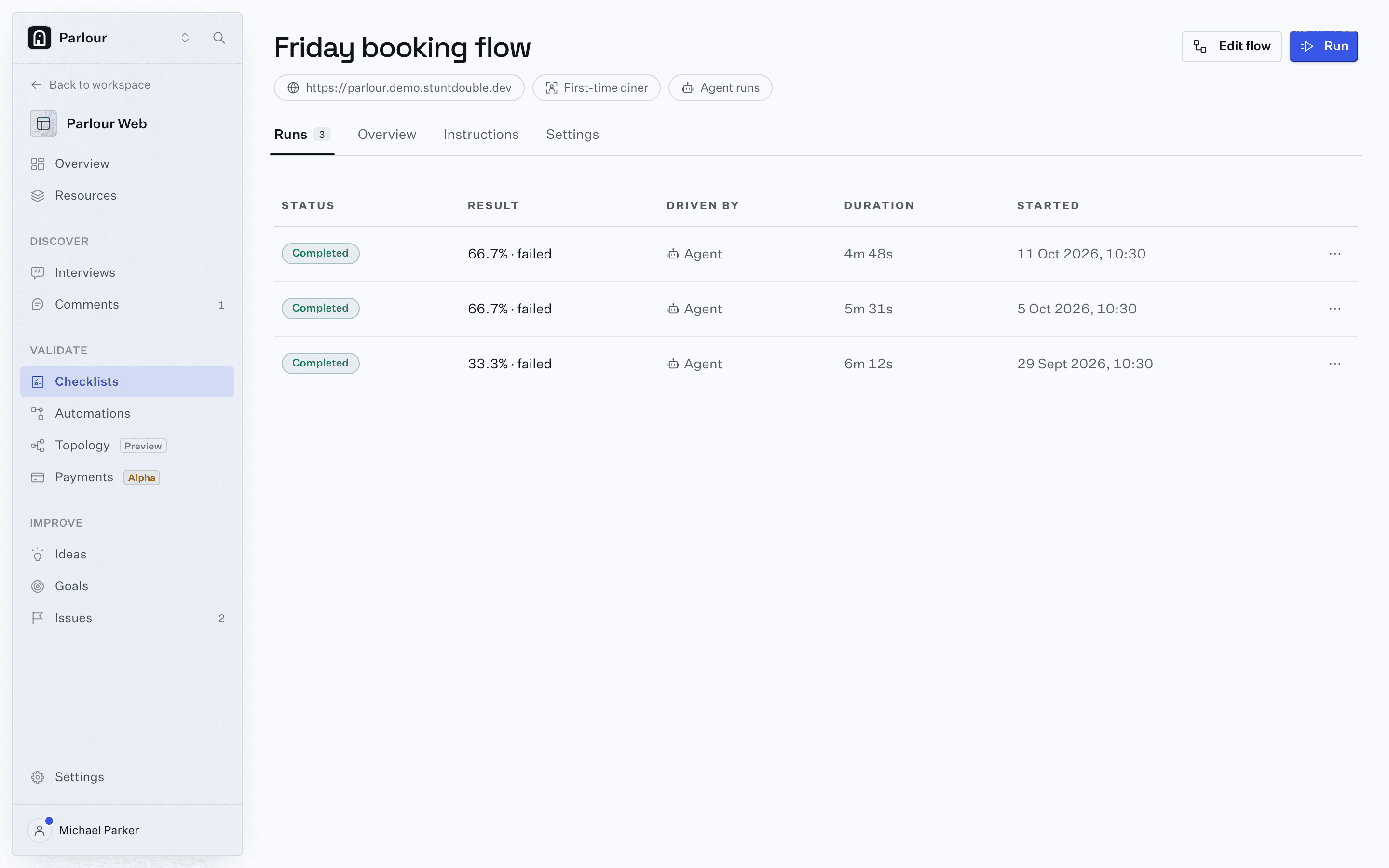This screenshot has width=1389, height=868.
Task: Click the 11 Oct 2026, 10:30 started cell
Action: 1081,254
